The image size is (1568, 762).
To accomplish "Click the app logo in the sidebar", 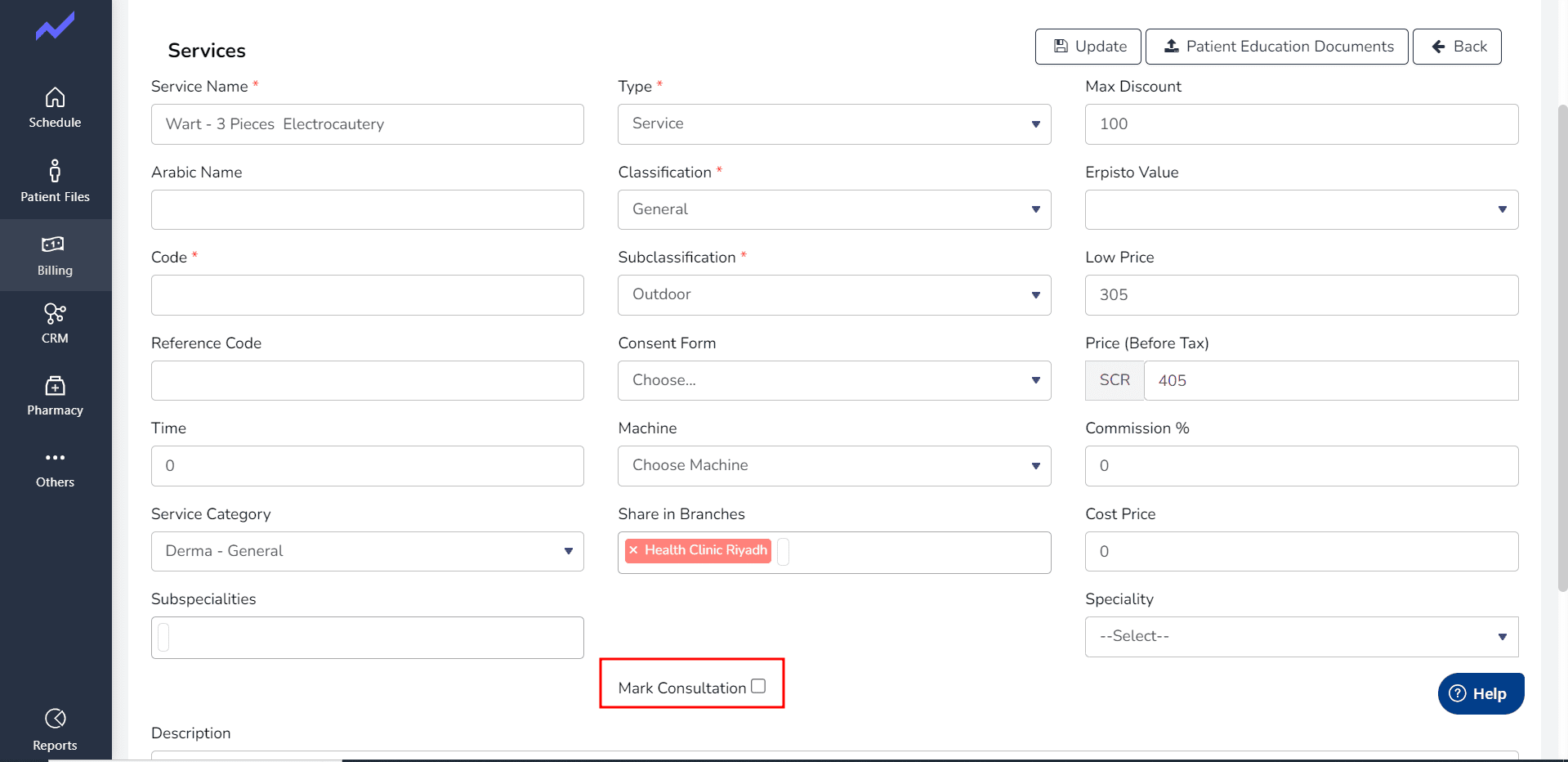I will point(55,26).
